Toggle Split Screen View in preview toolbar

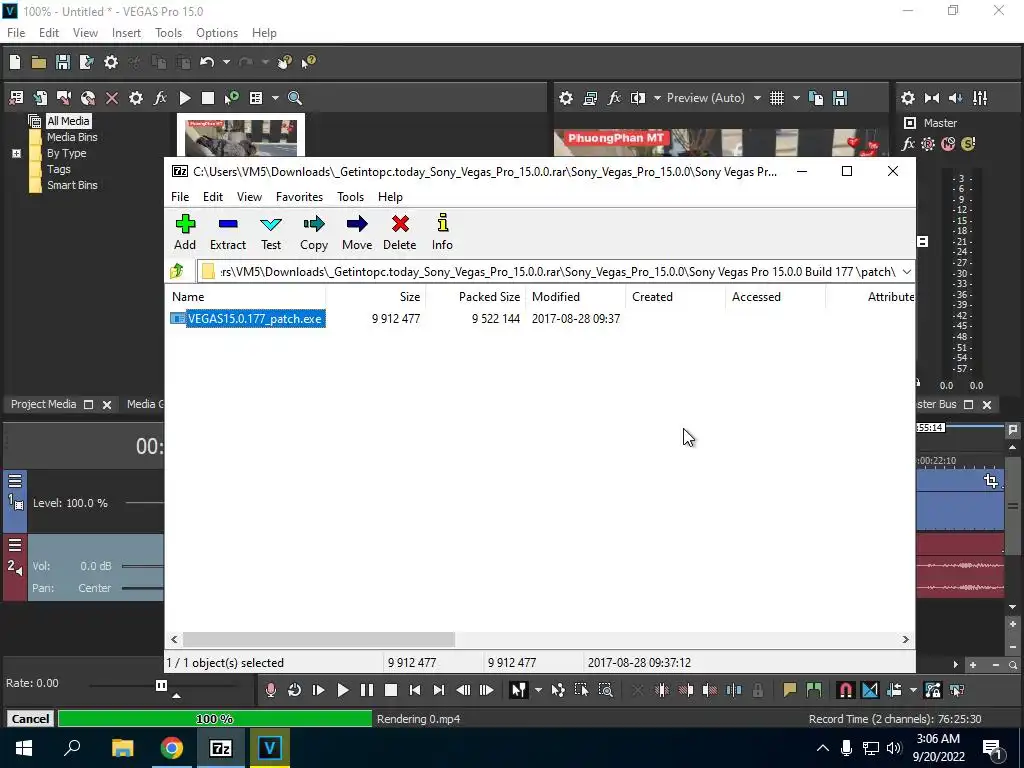[x=637, y=98]
